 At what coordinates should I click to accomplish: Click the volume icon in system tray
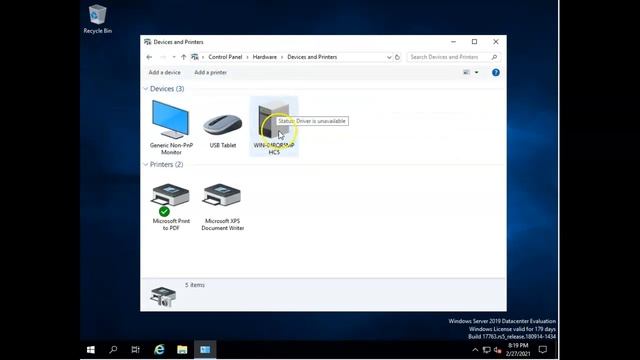498,350
